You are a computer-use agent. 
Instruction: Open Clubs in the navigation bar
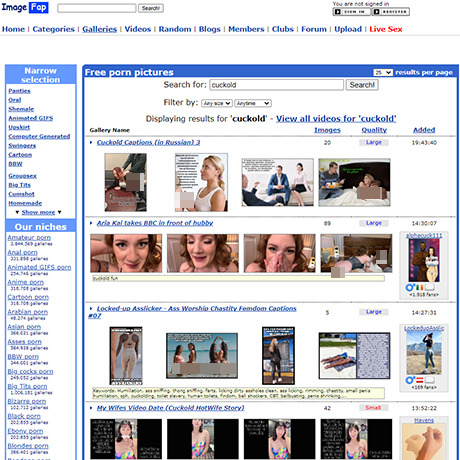[283, 29]
